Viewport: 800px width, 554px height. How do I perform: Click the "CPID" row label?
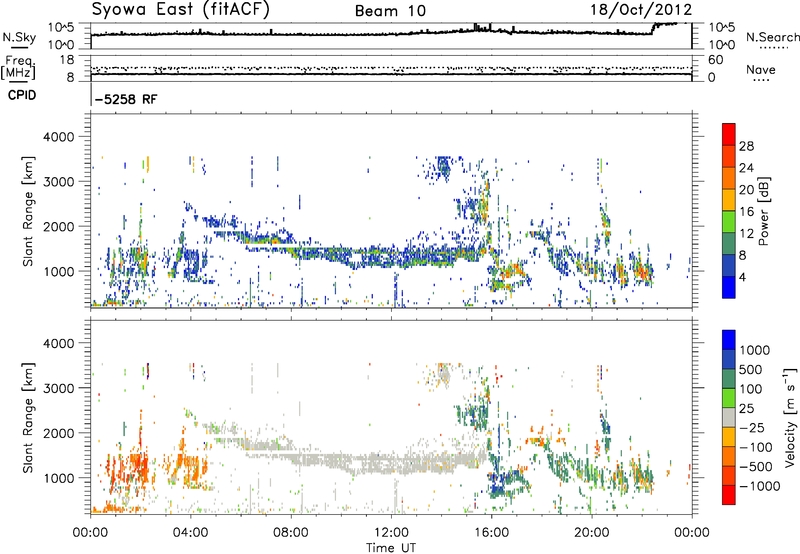(x=22, y=95)
